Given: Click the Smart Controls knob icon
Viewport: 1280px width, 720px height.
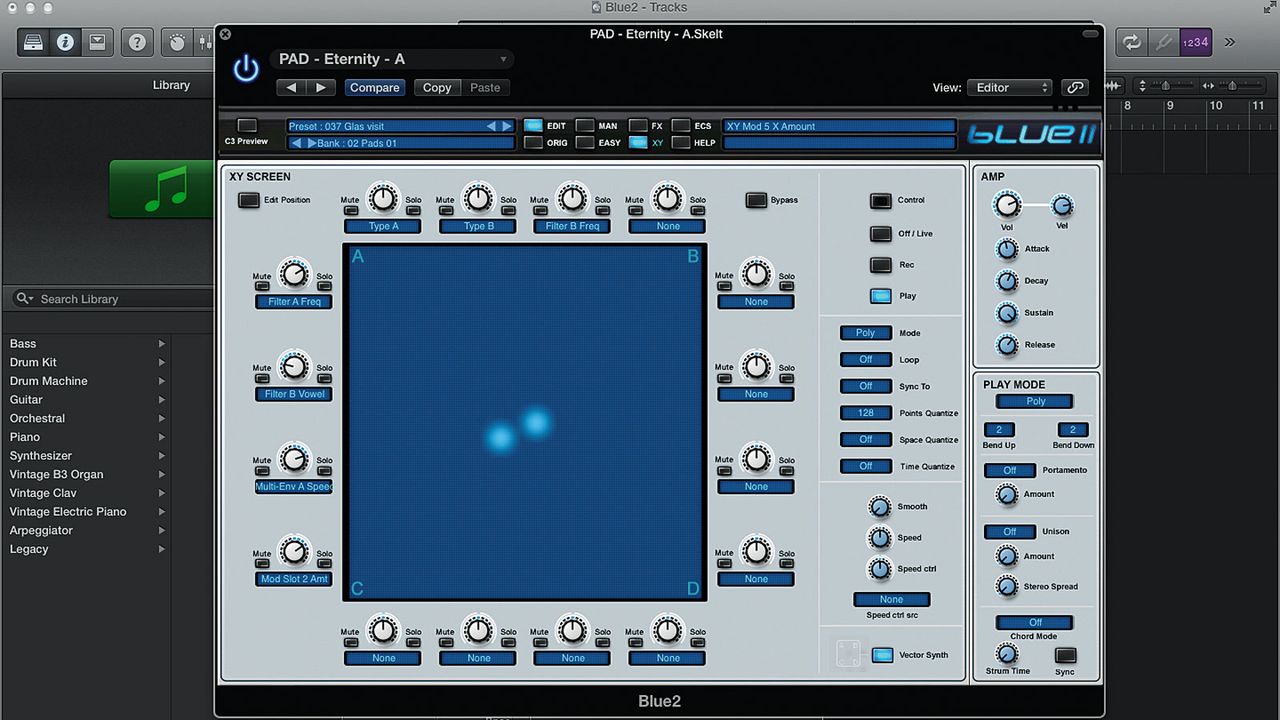Looking at the screenshot, I should (177, 42).
